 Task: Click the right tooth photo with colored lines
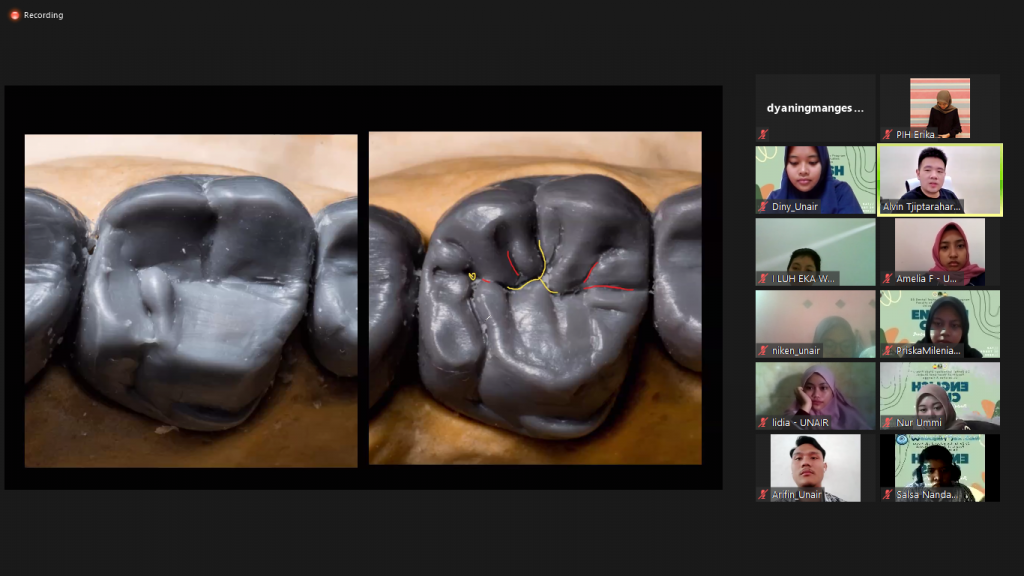coord(535,300)
